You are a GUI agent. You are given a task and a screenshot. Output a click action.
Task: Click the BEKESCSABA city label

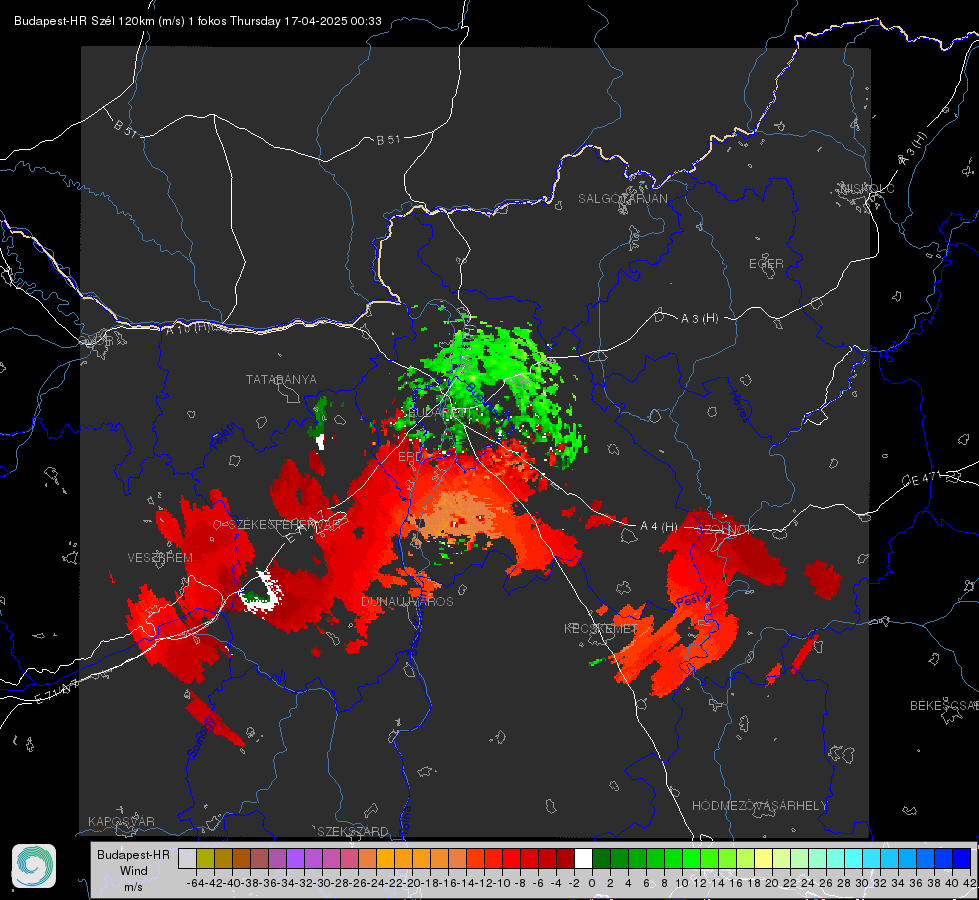pos(944,706)
